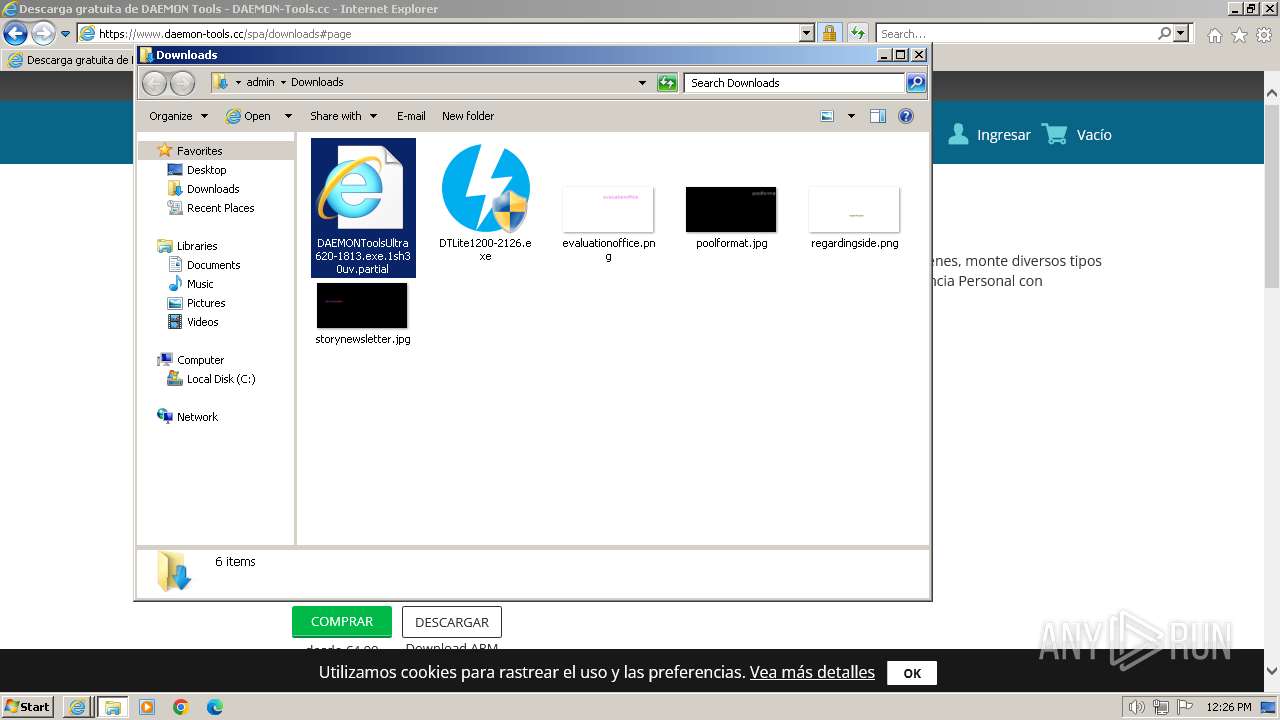Click the IE security lock icon
Screen dimensions: 1280x720
[829, 34]
